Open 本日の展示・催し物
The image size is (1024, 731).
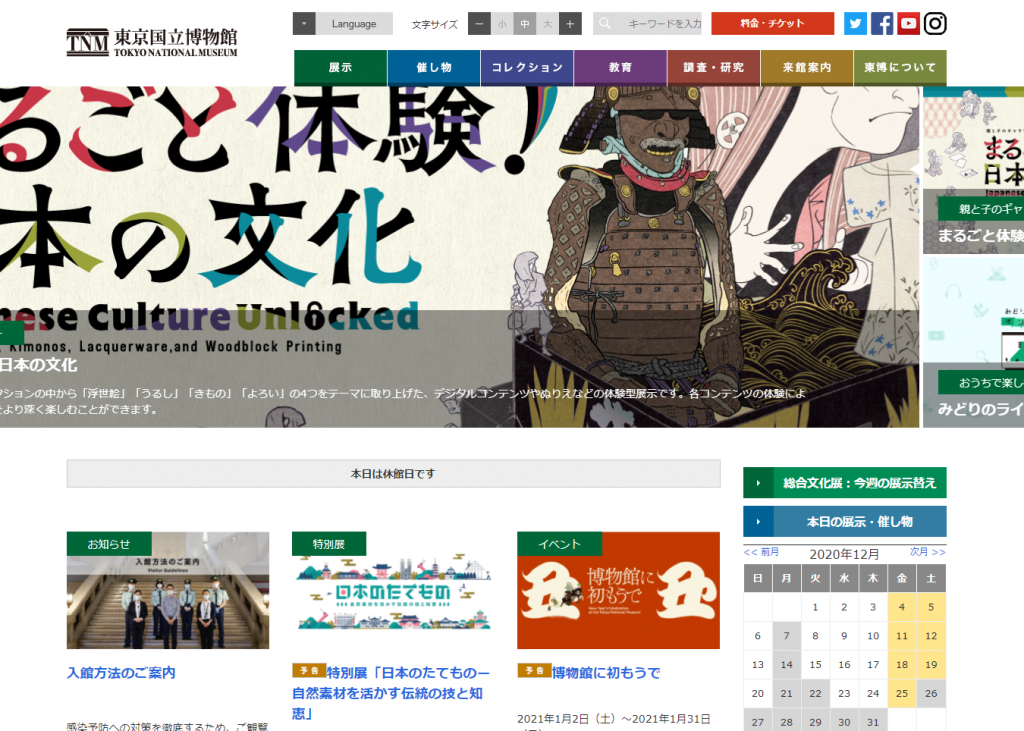click(845, 521)
